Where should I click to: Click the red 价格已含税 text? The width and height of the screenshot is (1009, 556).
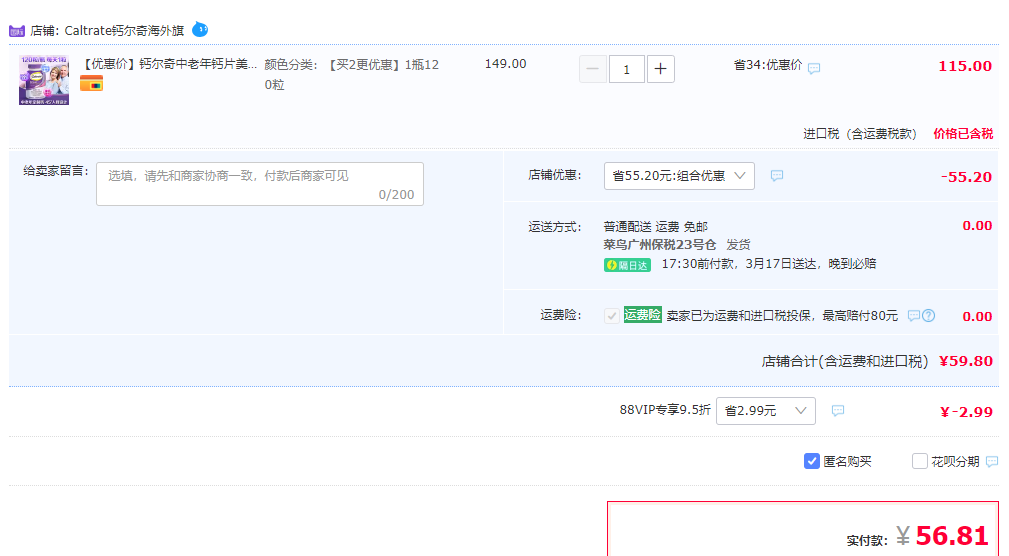[x=963, y=133]
